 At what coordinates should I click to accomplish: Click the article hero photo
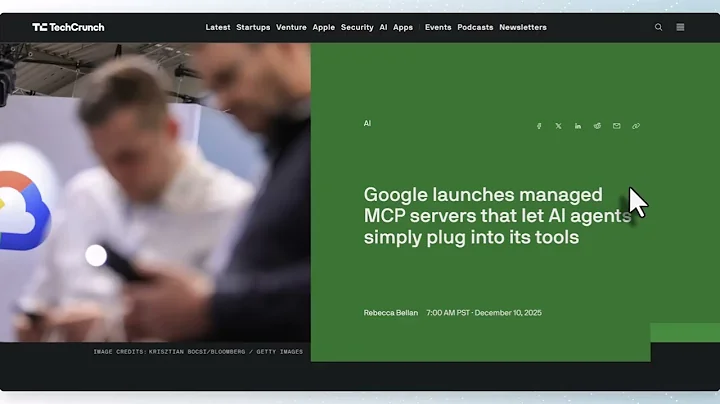click(x=155, y=192)
